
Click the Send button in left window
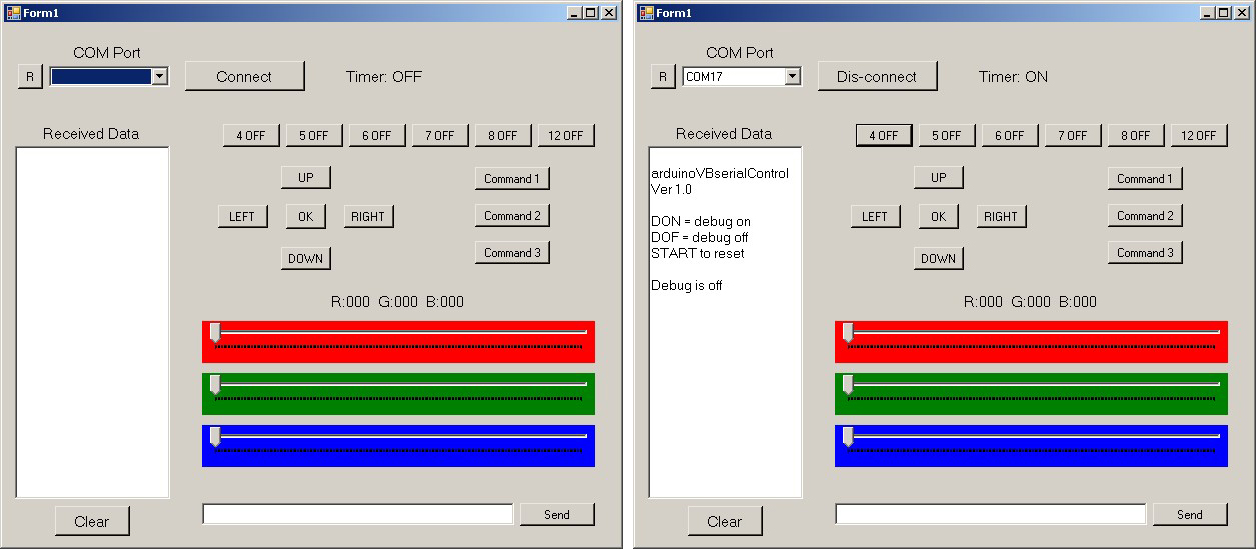557,514
